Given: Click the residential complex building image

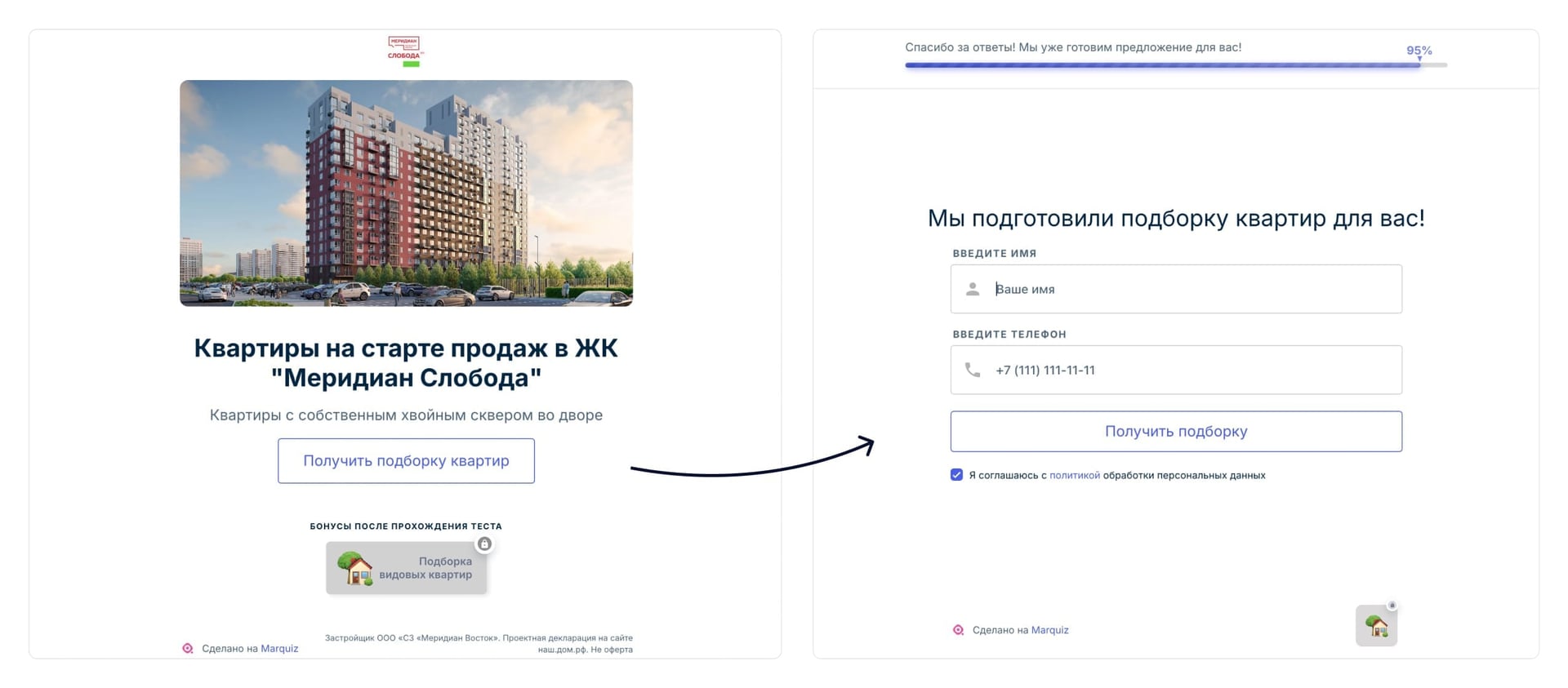Looking at the screenshot, I should click(x=406, y=193).
